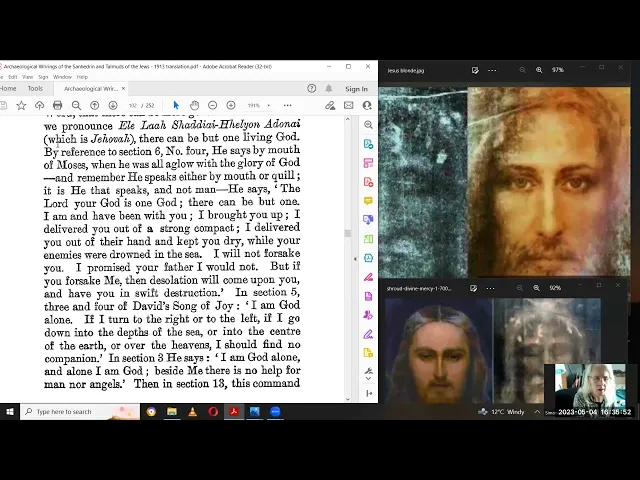Screen dimensions: 640x480
Task: Click the scroll down arrow of the PDF scrollbar
Action: pyautogui.click(x=348, y=399)
